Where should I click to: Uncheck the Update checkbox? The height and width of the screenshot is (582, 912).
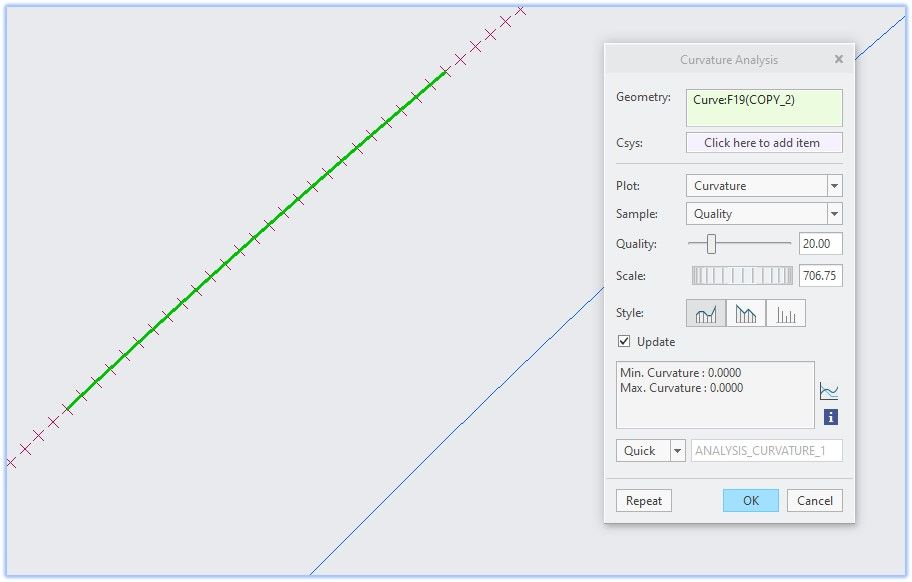pyautogui.click(x=624, y=341)
